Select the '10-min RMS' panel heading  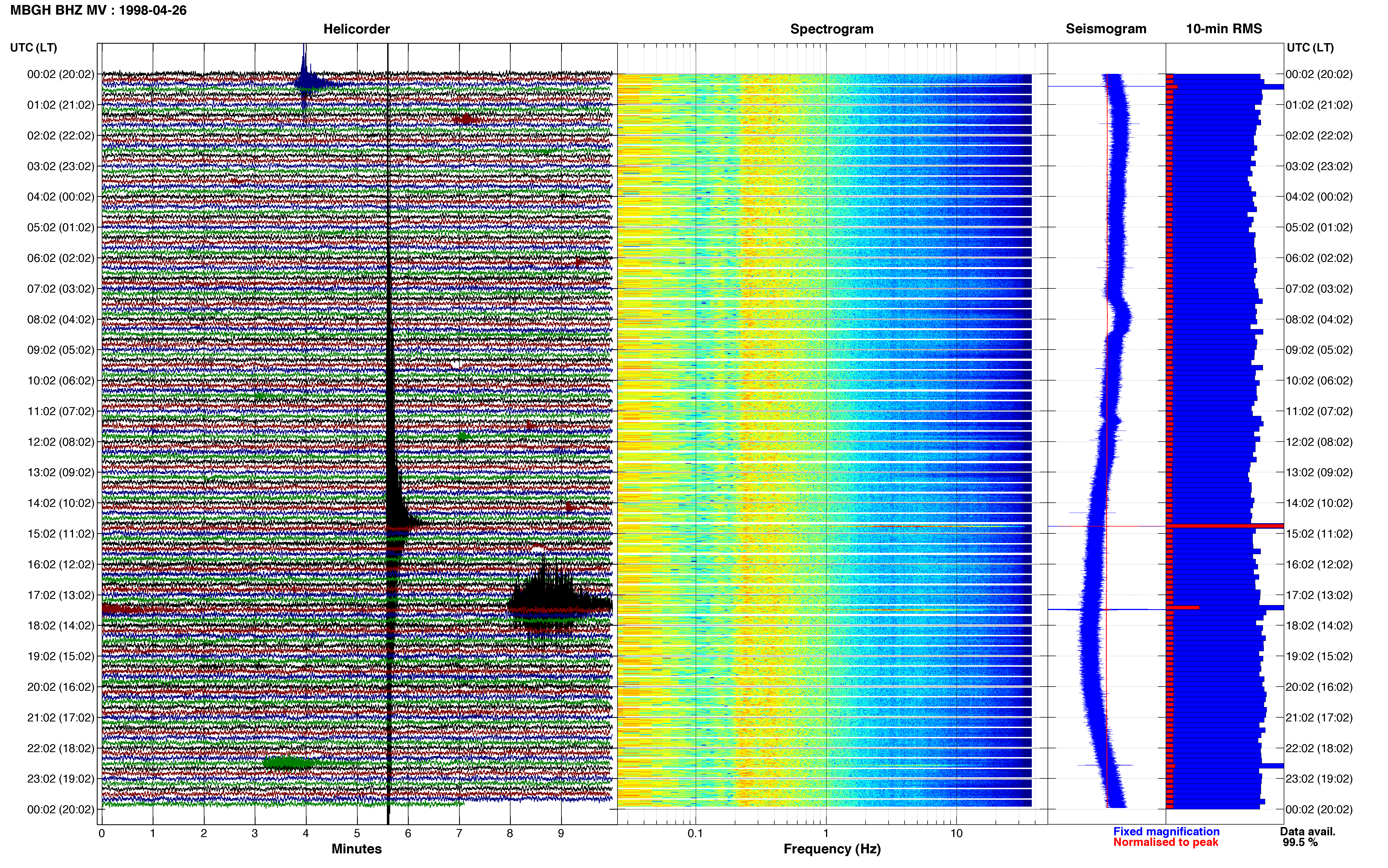pyautogui.click(x=1224, y=29)
